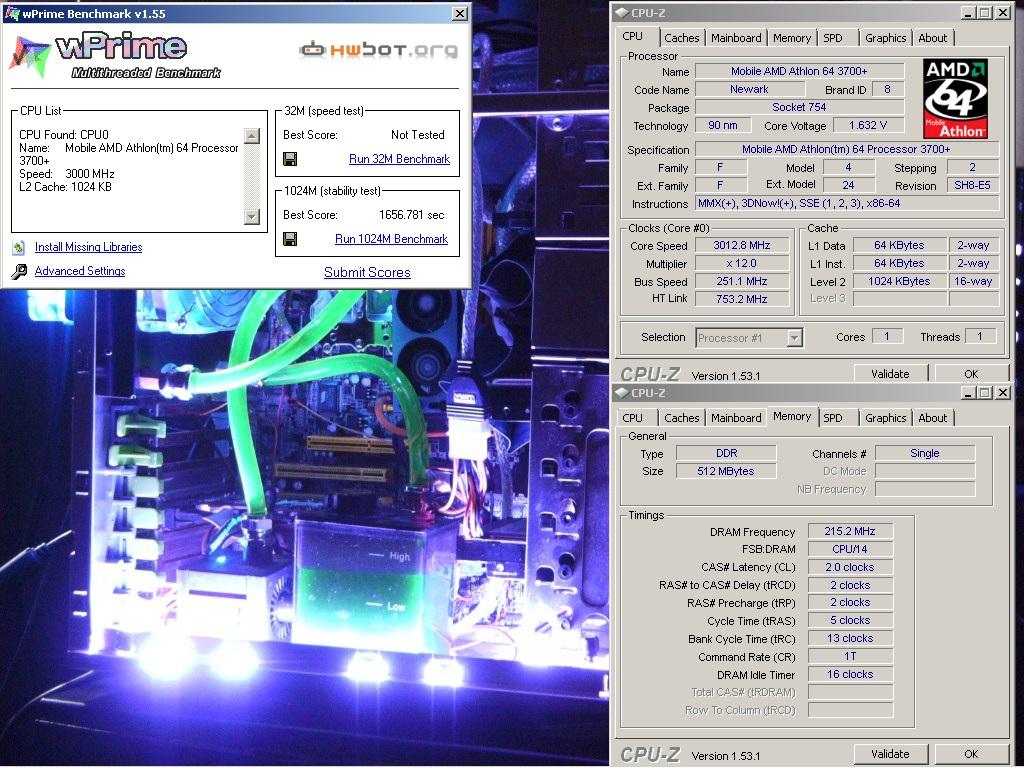1024x768 pixels.
Task: Click the Technology value 90 nm
Action: point(722,125)
